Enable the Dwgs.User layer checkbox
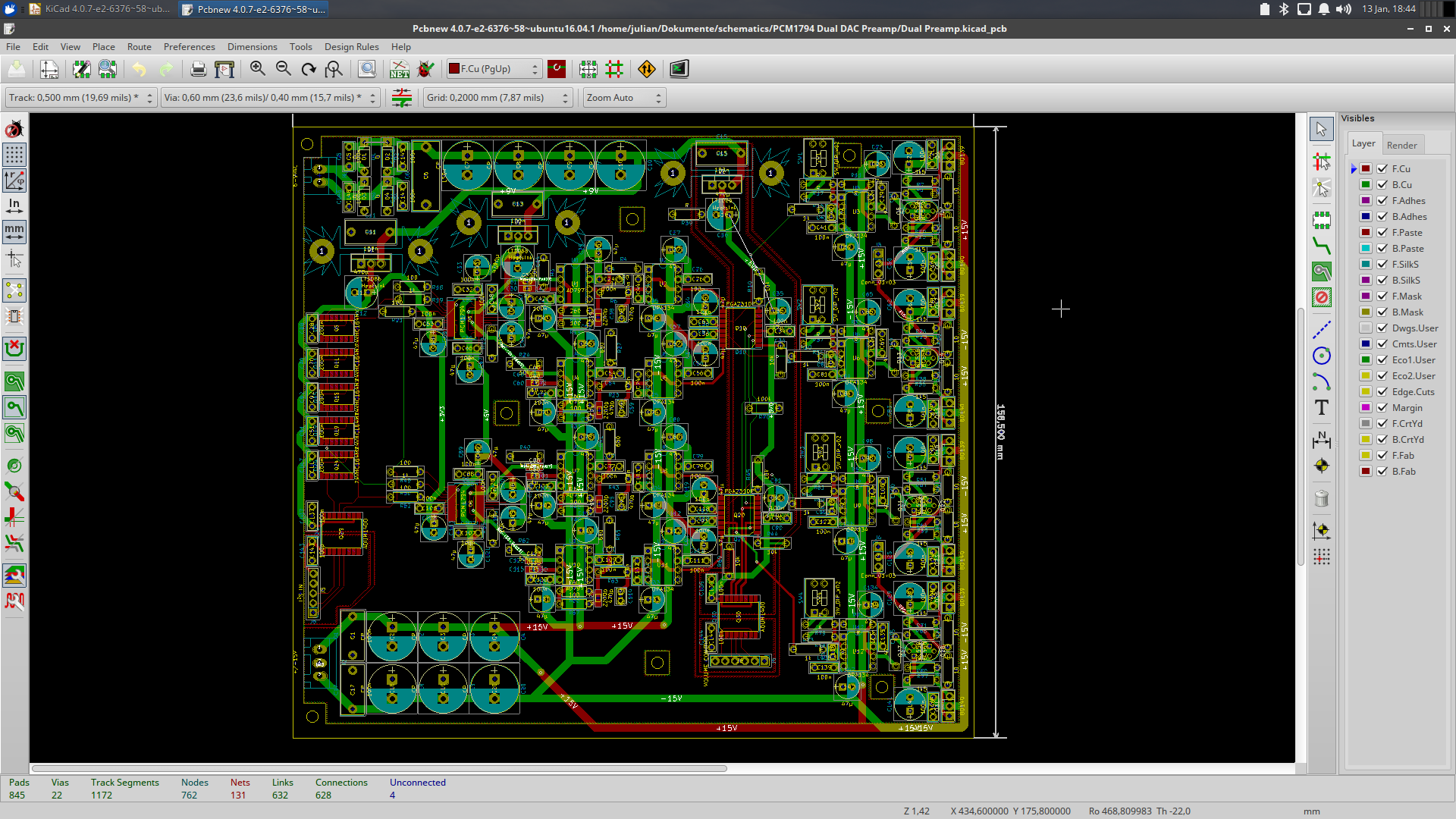Screen dimensions: 1456x819 tap(1382, 328)
